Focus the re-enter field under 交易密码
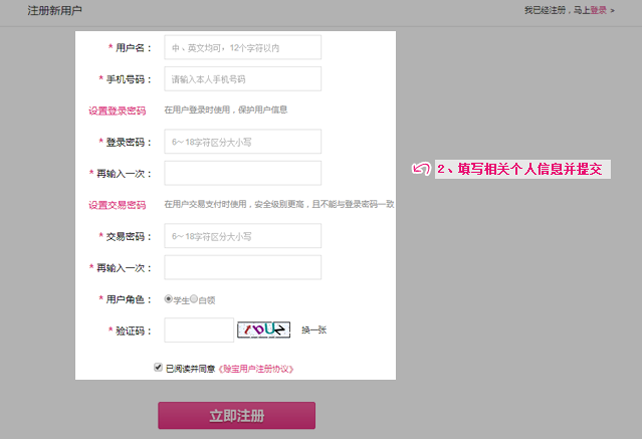Viewport: 642px width, 439px height. 243,267
